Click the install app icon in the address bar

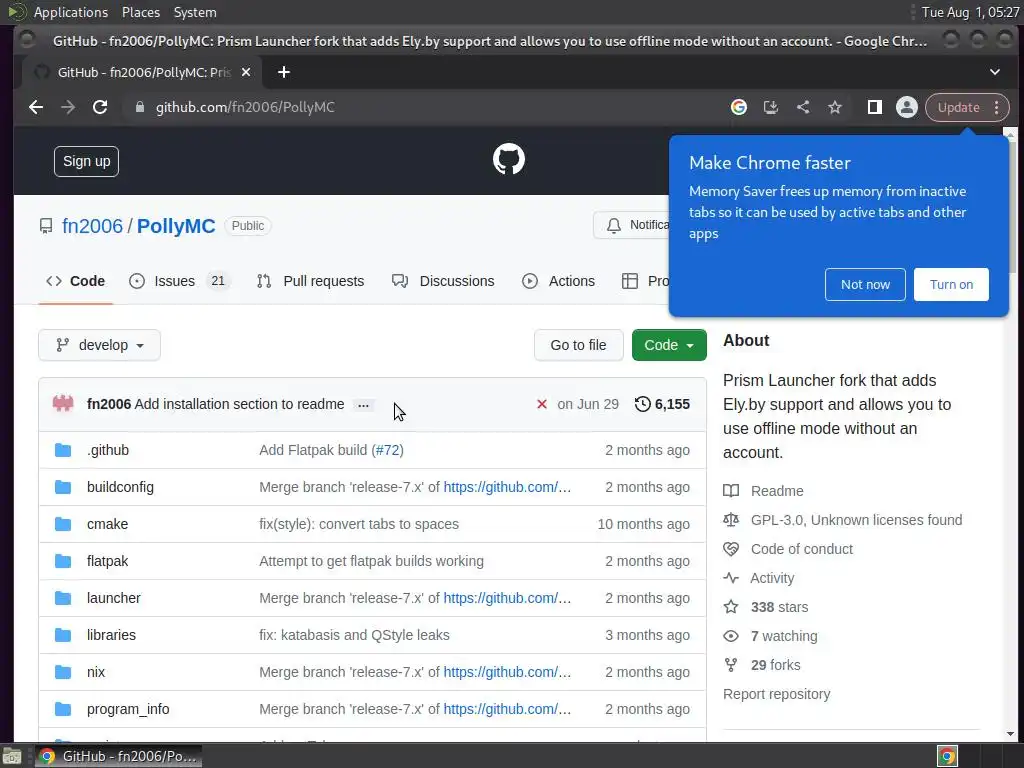tap(771, 107)
